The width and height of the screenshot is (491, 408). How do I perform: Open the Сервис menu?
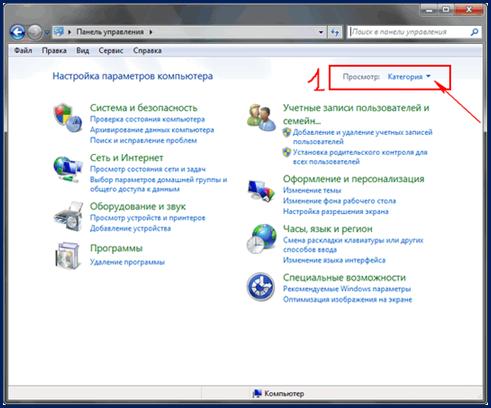click(111, 51)
